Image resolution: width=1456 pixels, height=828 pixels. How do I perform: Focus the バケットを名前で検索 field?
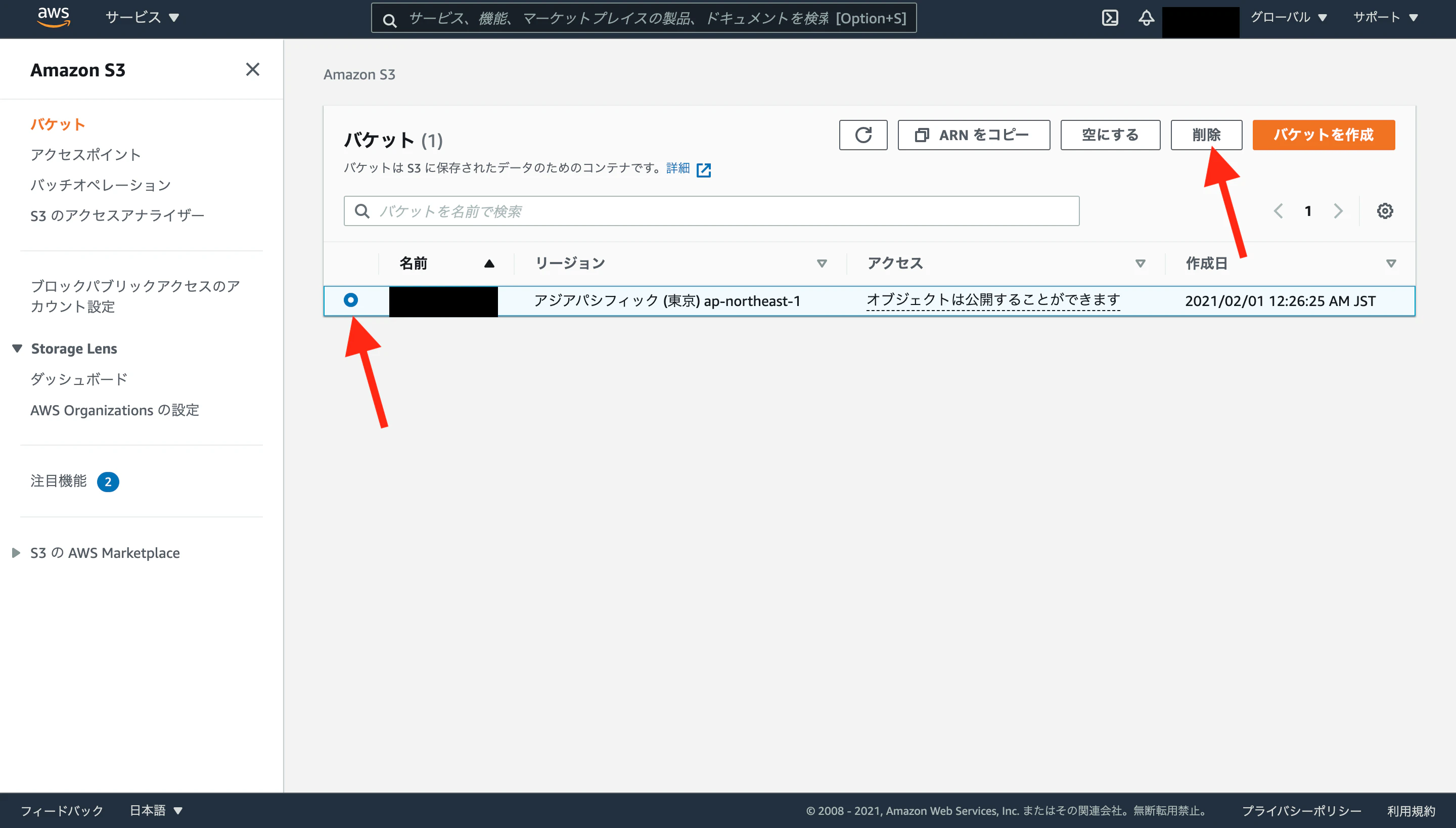pos(711,211)
